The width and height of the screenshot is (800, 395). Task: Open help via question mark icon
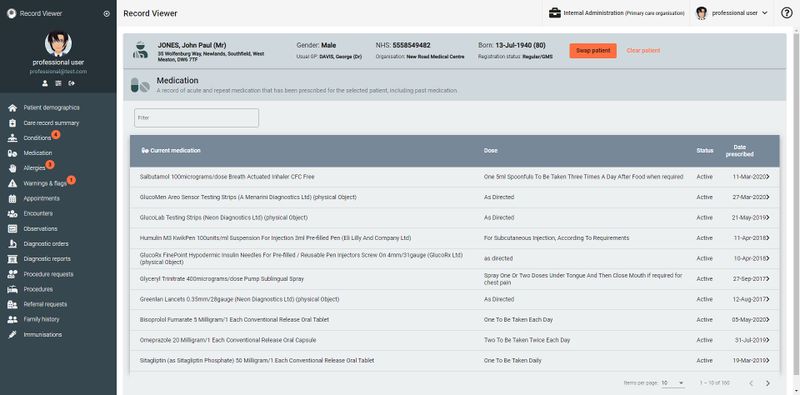point(787,13)
